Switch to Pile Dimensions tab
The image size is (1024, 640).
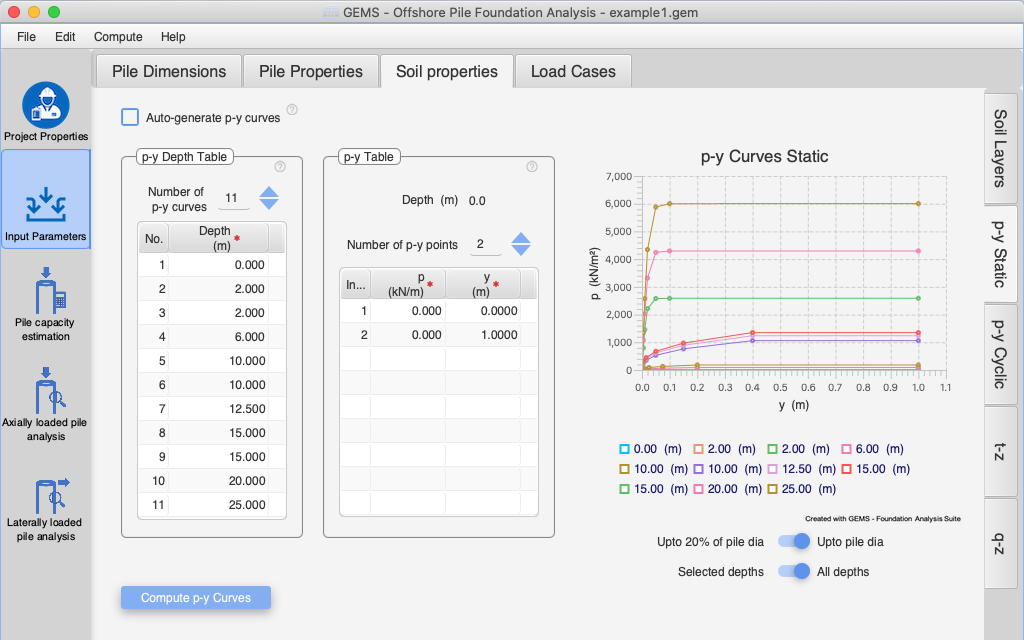(x=169, y=72)
